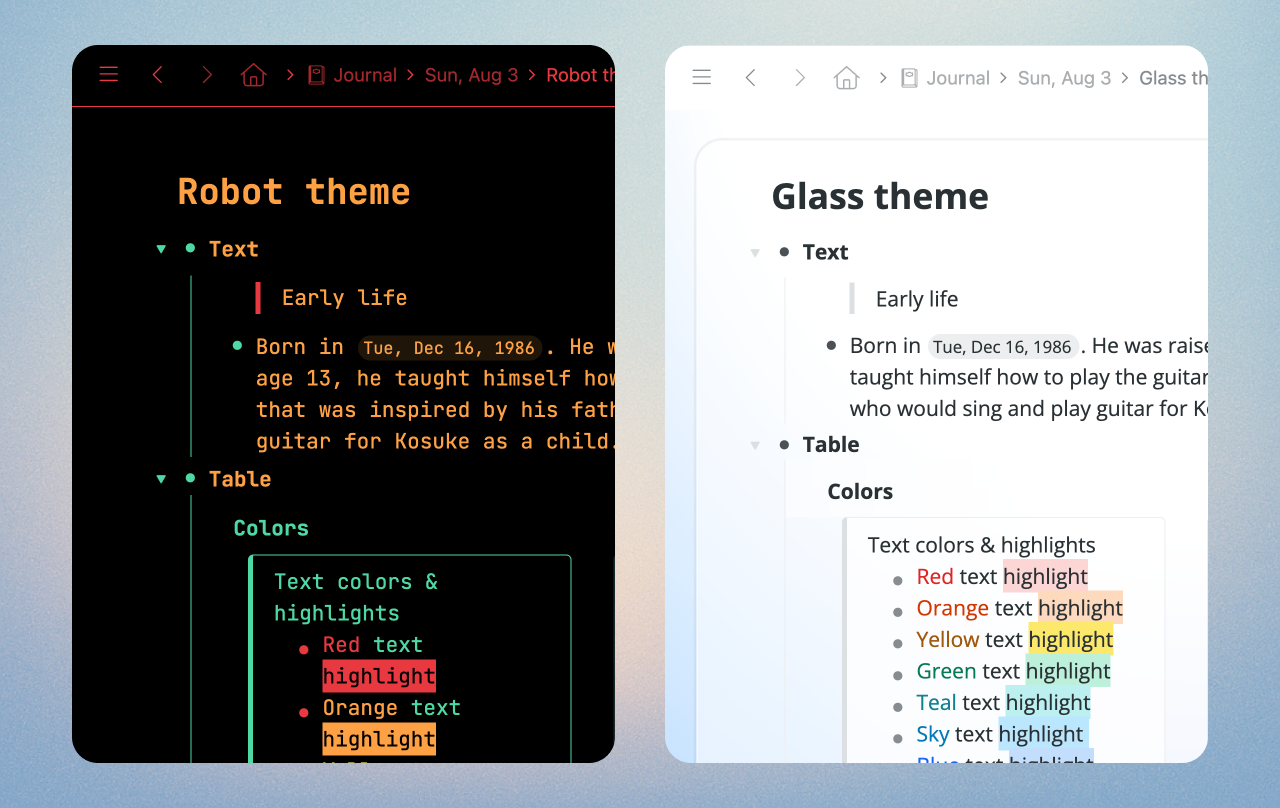This screenshot has height=808, width=1280.
Task: Open the hamburger menu in the Robot theme
Action: click(108, 74)
